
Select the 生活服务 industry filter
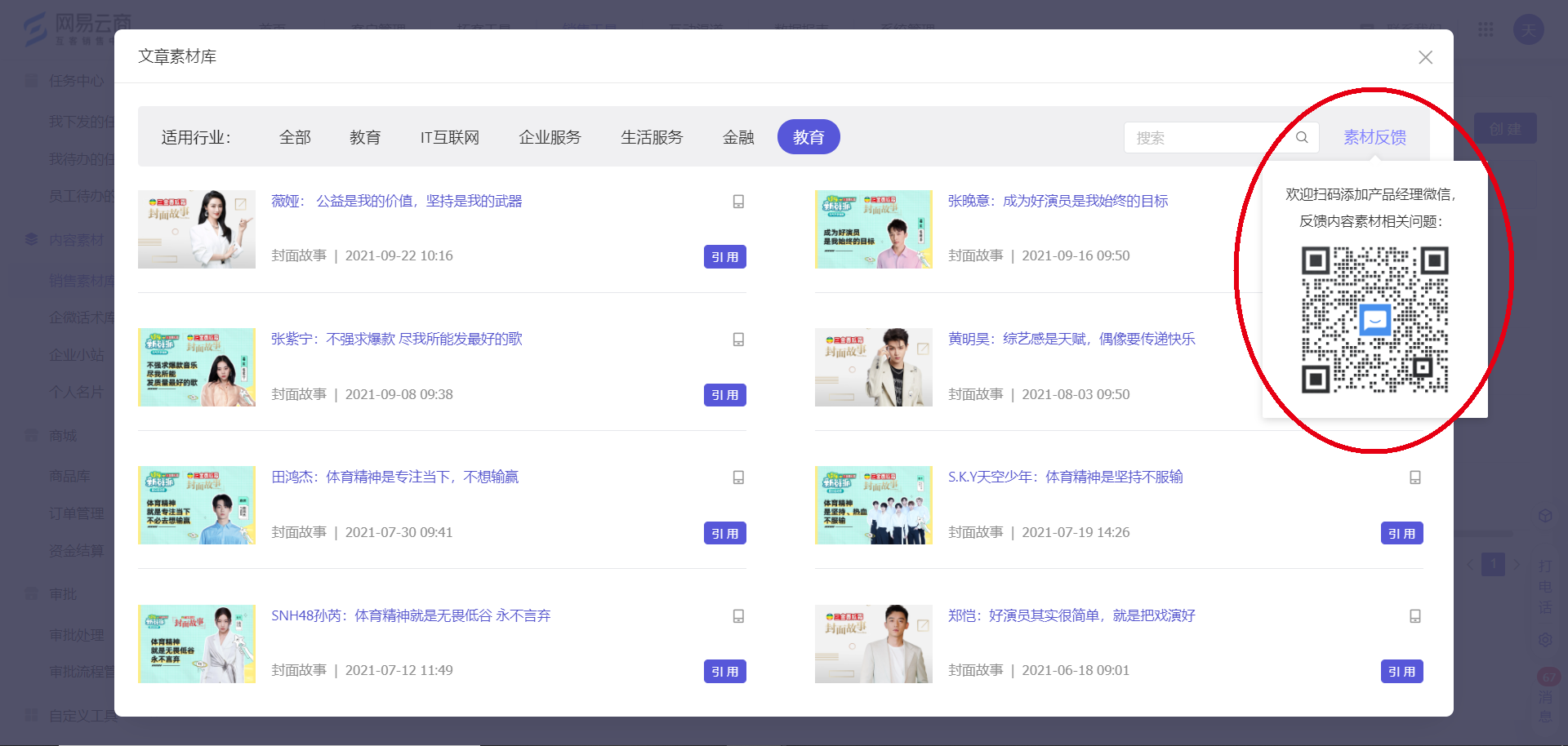(652, 137)
